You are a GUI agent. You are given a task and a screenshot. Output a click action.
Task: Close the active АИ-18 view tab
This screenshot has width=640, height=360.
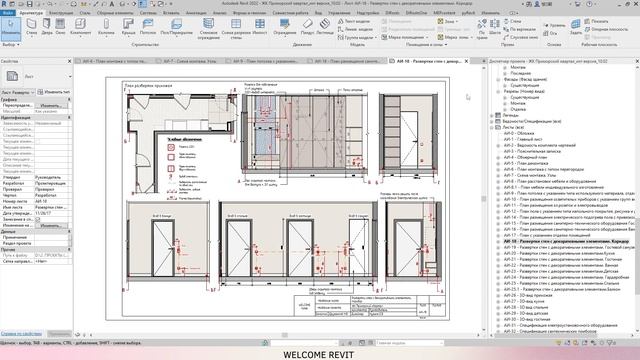coord(467,61)
